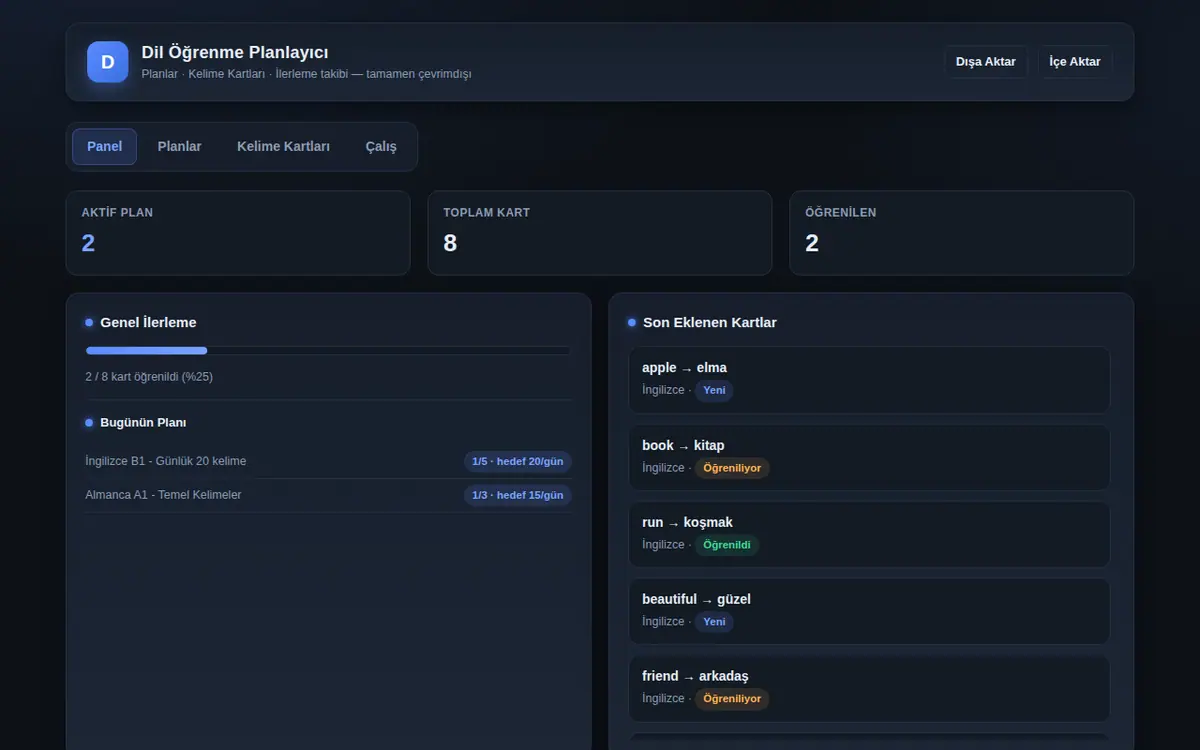Click the 2 / 8 kart öğrenildi text
This screenshot has width=1200, height=750.
click(x=149, y=377)
